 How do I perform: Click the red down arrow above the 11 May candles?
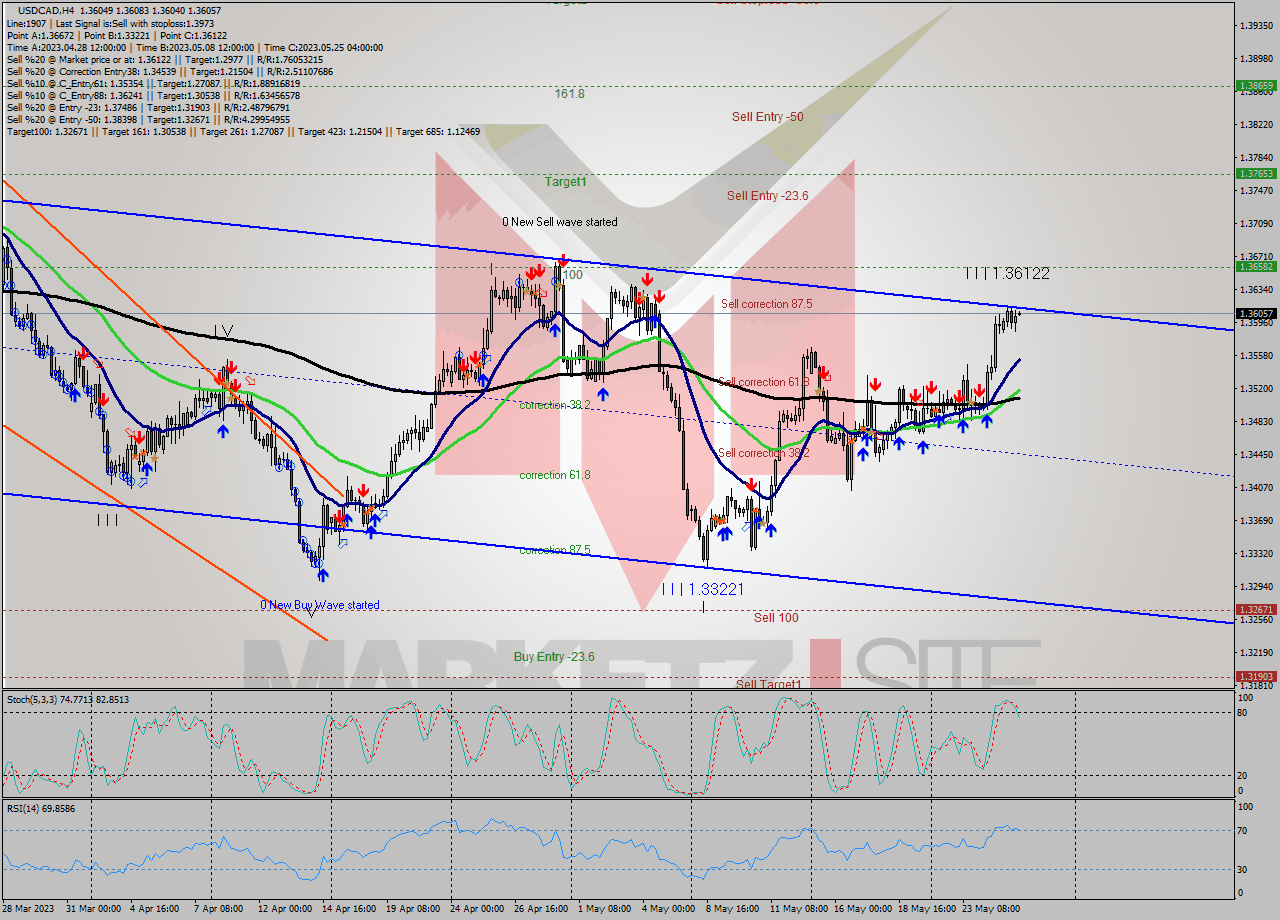tap(823, 373)
